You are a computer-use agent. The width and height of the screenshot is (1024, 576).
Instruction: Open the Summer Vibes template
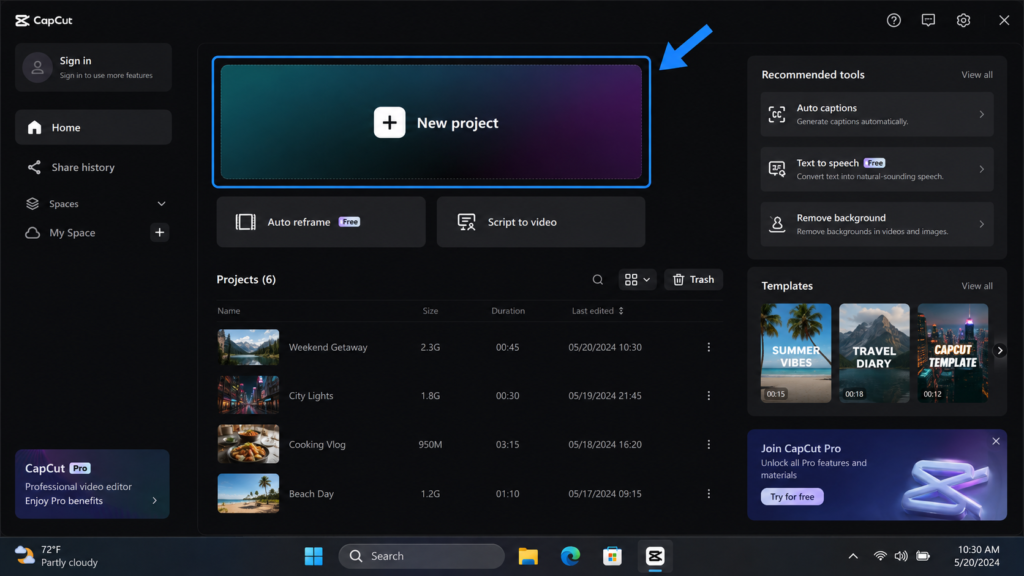pos(795,353)
